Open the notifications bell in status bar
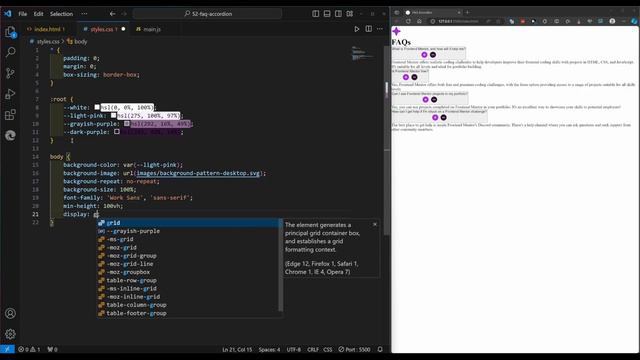The width and height of the screenshot is (640, 360). 380,349
